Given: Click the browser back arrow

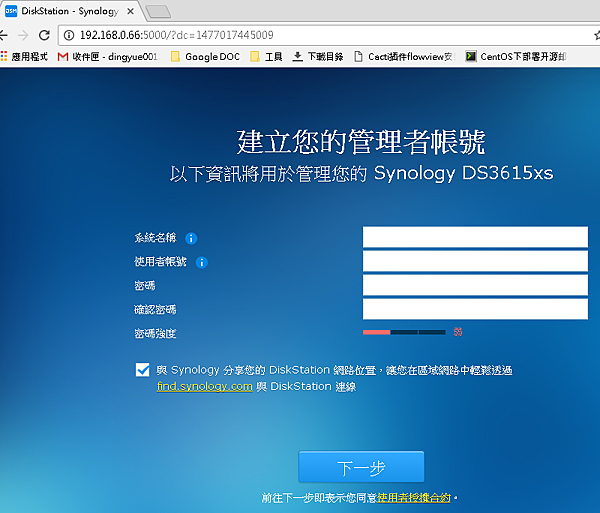Looking at the screenshot, I should pos(3,35).
